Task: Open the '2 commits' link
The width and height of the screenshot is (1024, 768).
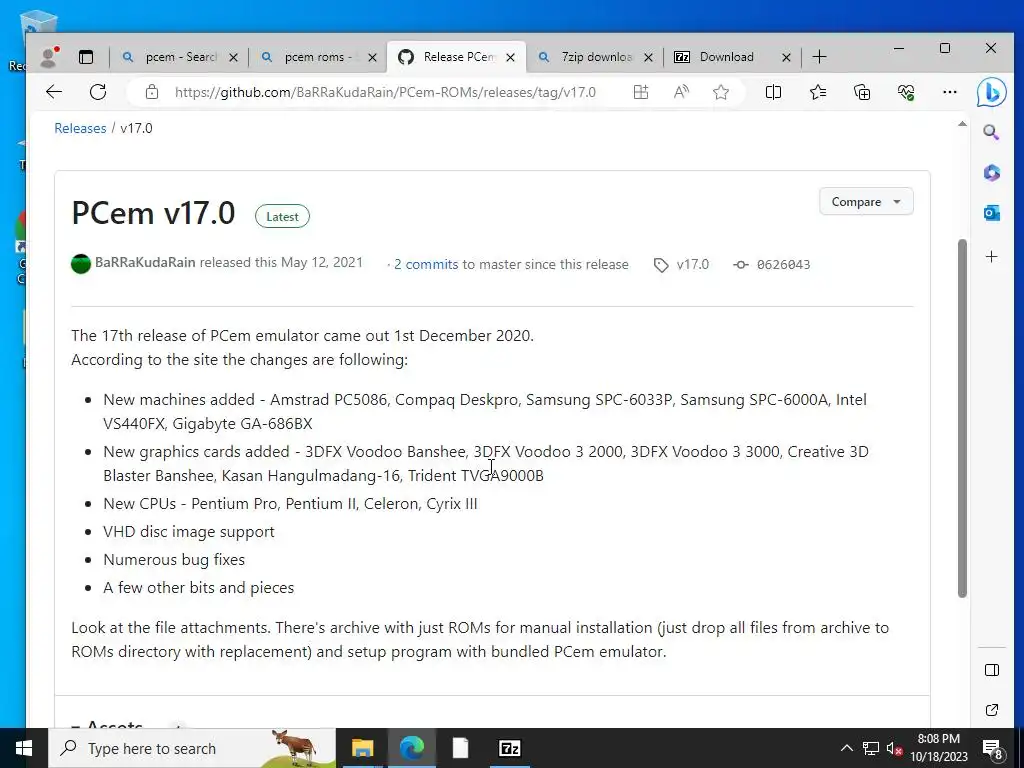Action: pos(426,264)
